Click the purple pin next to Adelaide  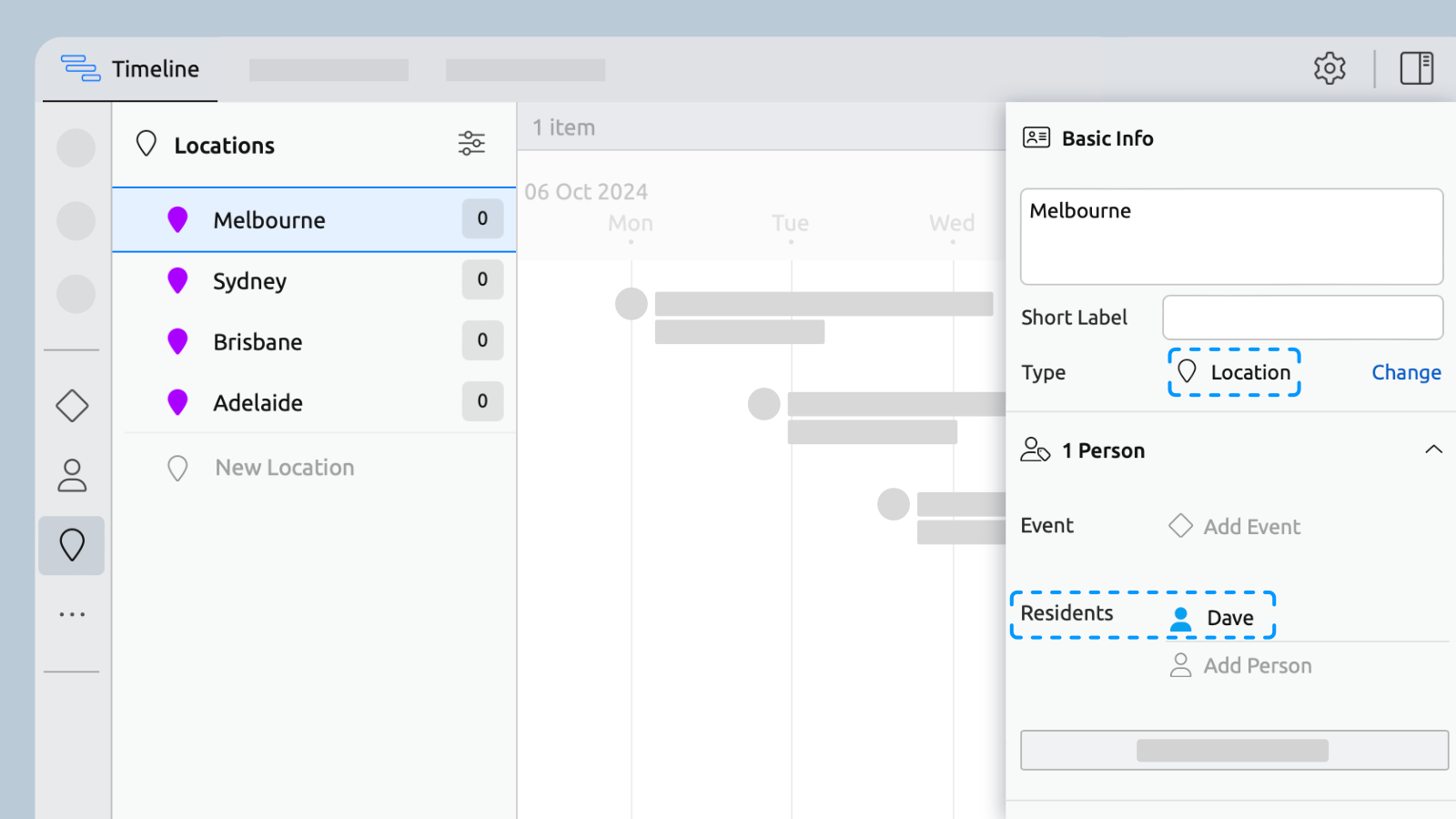point(177,402)
